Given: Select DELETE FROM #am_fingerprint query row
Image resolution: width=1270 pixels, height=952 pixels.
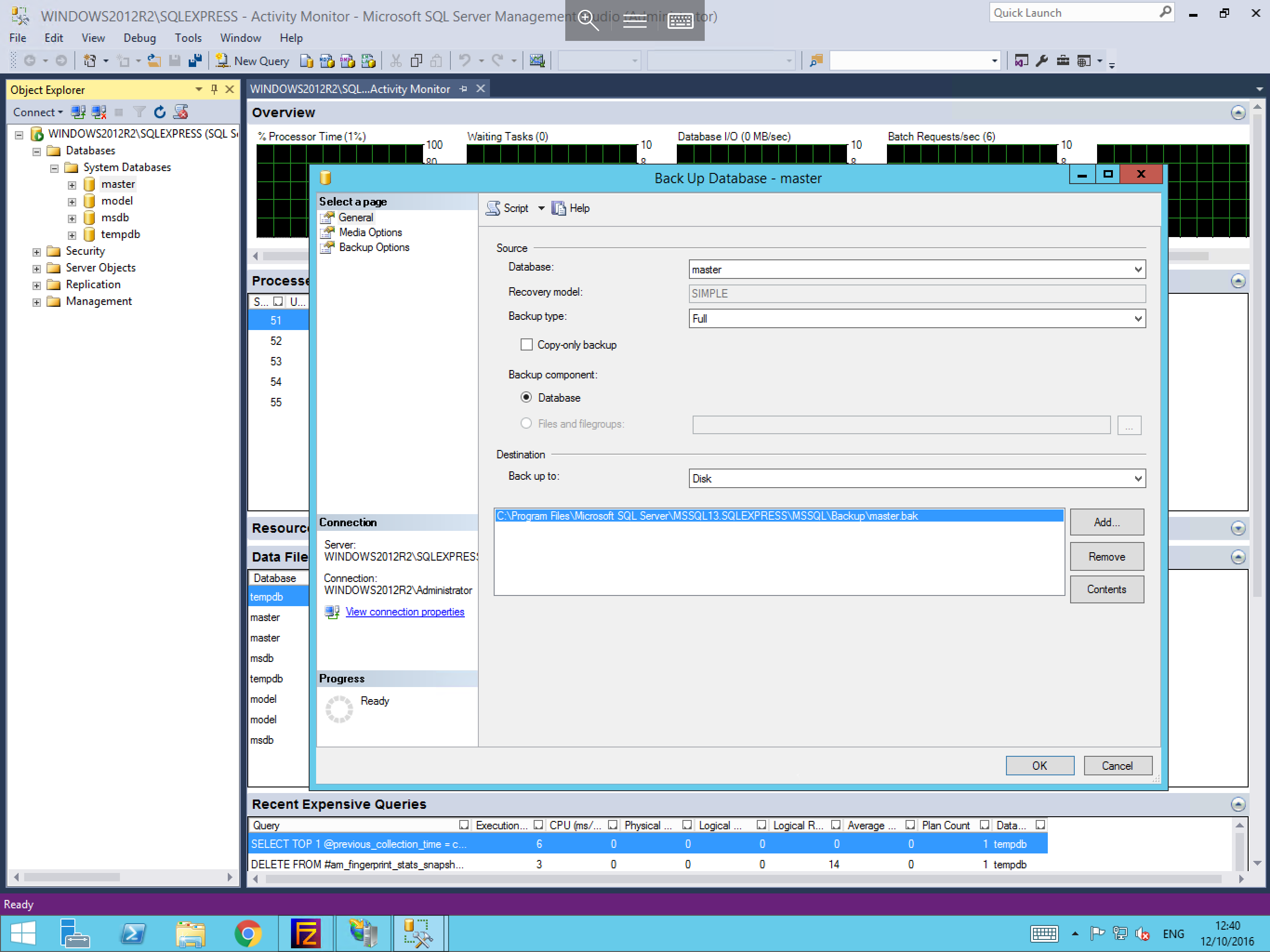Looking at the screenshot, I should tap(648, 865).
